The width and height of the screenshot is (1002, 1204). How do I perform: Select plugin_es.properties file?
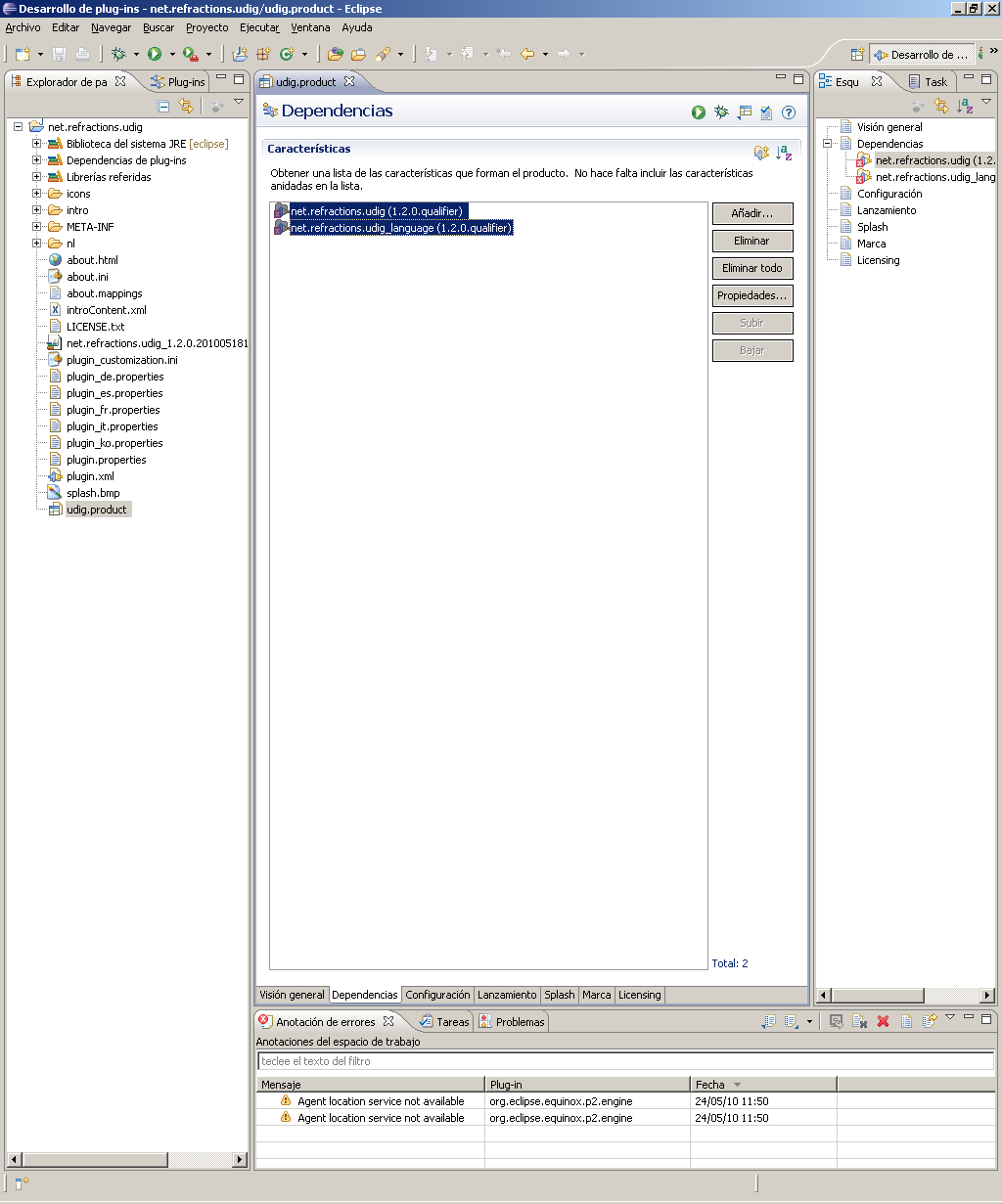coord(114,393)
